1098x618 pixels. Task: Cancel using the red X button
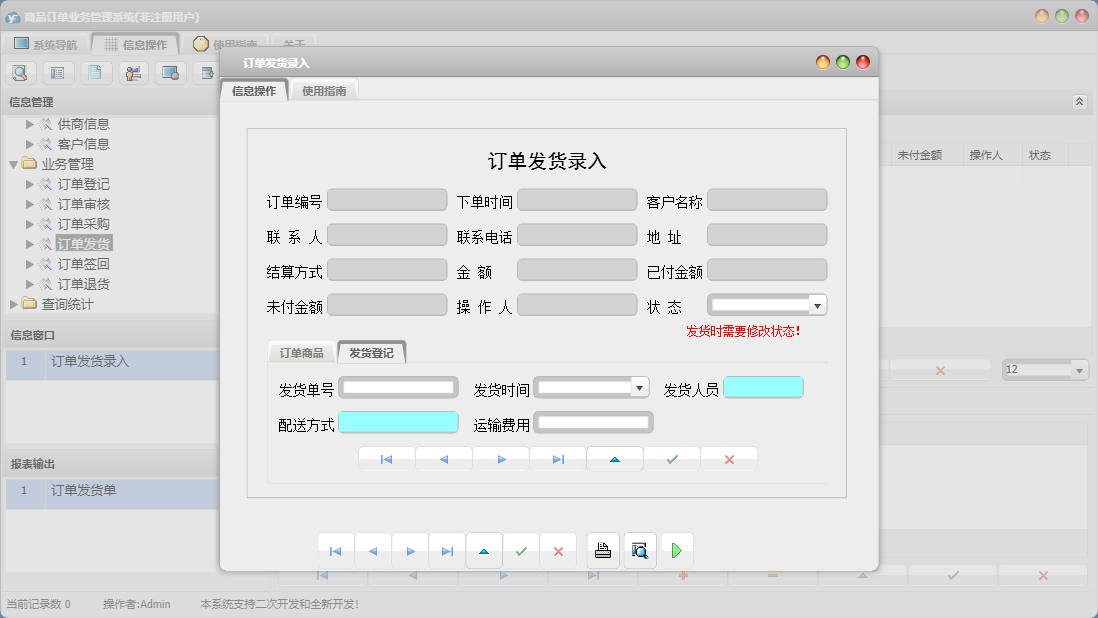tap(559, 550)
